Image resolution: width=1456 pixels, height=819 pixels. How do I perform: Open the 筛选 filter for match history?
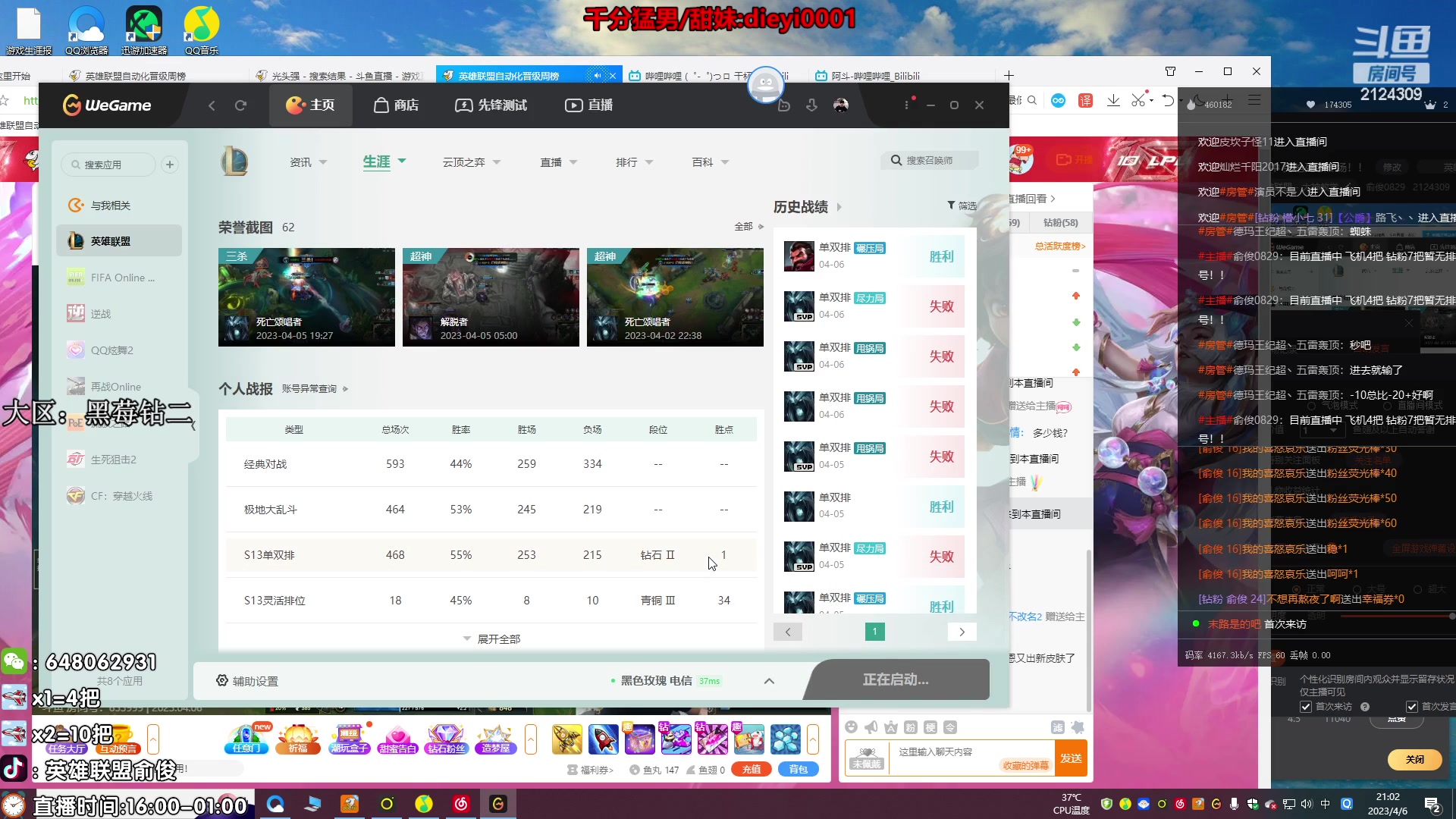[962, 206]
